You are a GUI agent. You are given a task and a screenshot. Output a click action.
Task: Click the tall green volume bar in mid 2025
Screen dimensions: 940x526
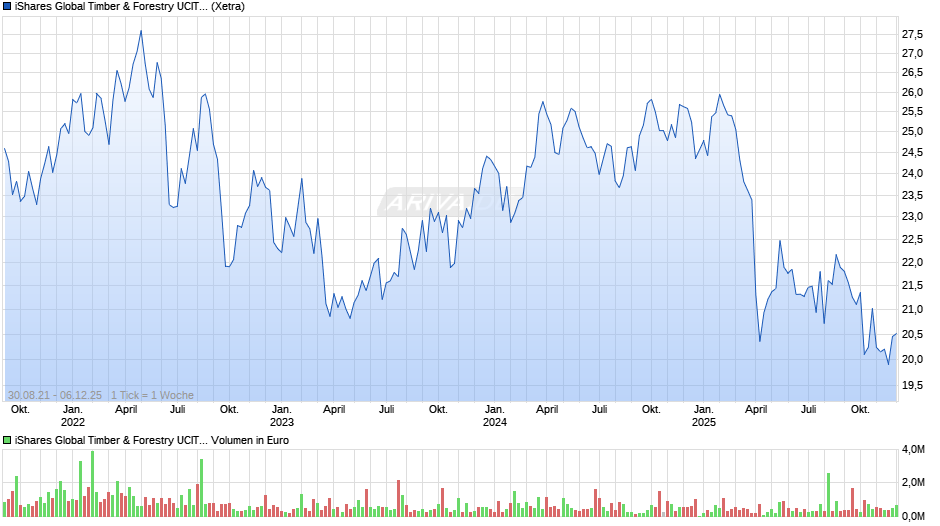[x=828, y=495]
